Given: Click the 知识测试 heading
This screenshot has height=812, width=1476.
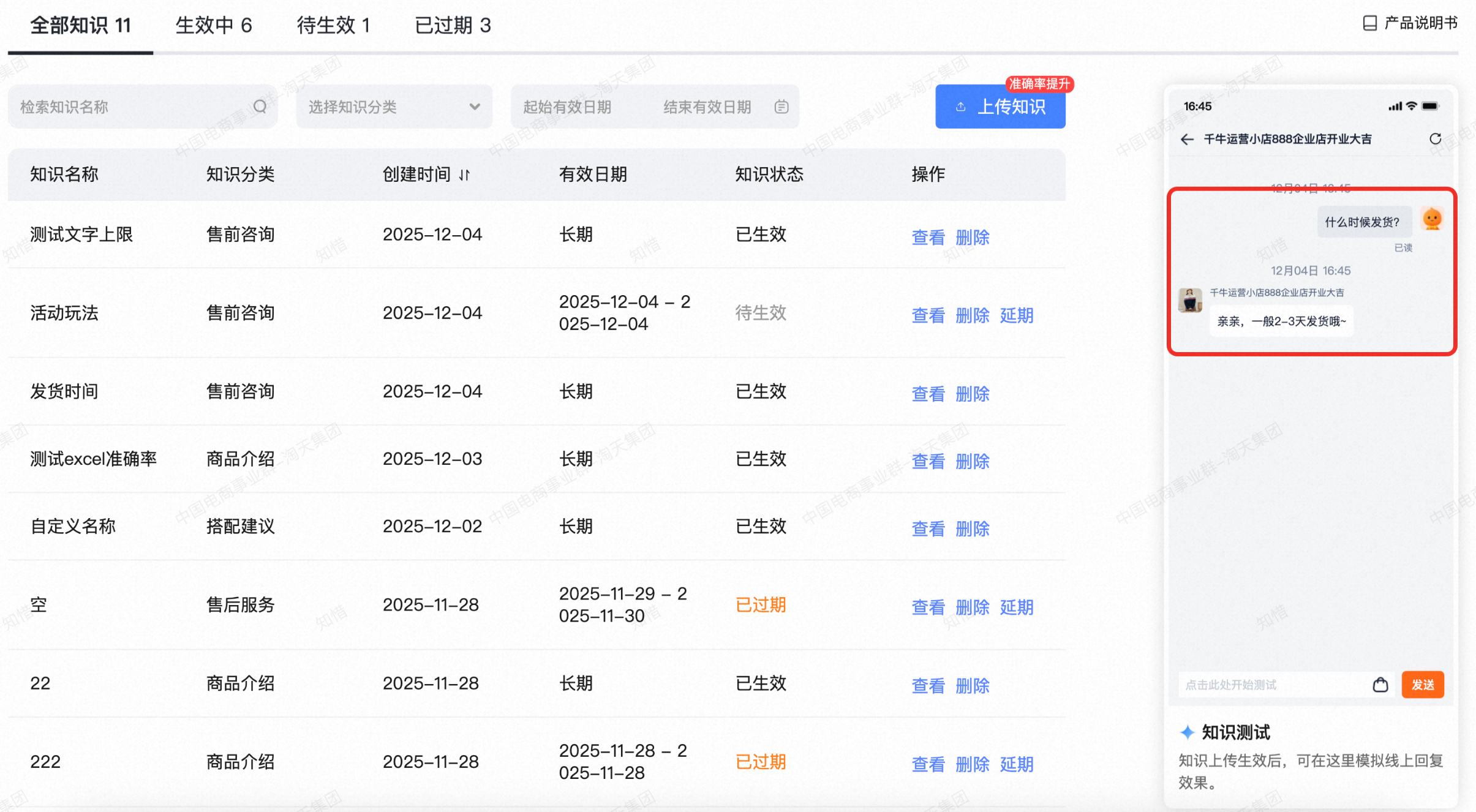Looking at the screenshot, I should pyautogui.click(x=1236, y=732).
